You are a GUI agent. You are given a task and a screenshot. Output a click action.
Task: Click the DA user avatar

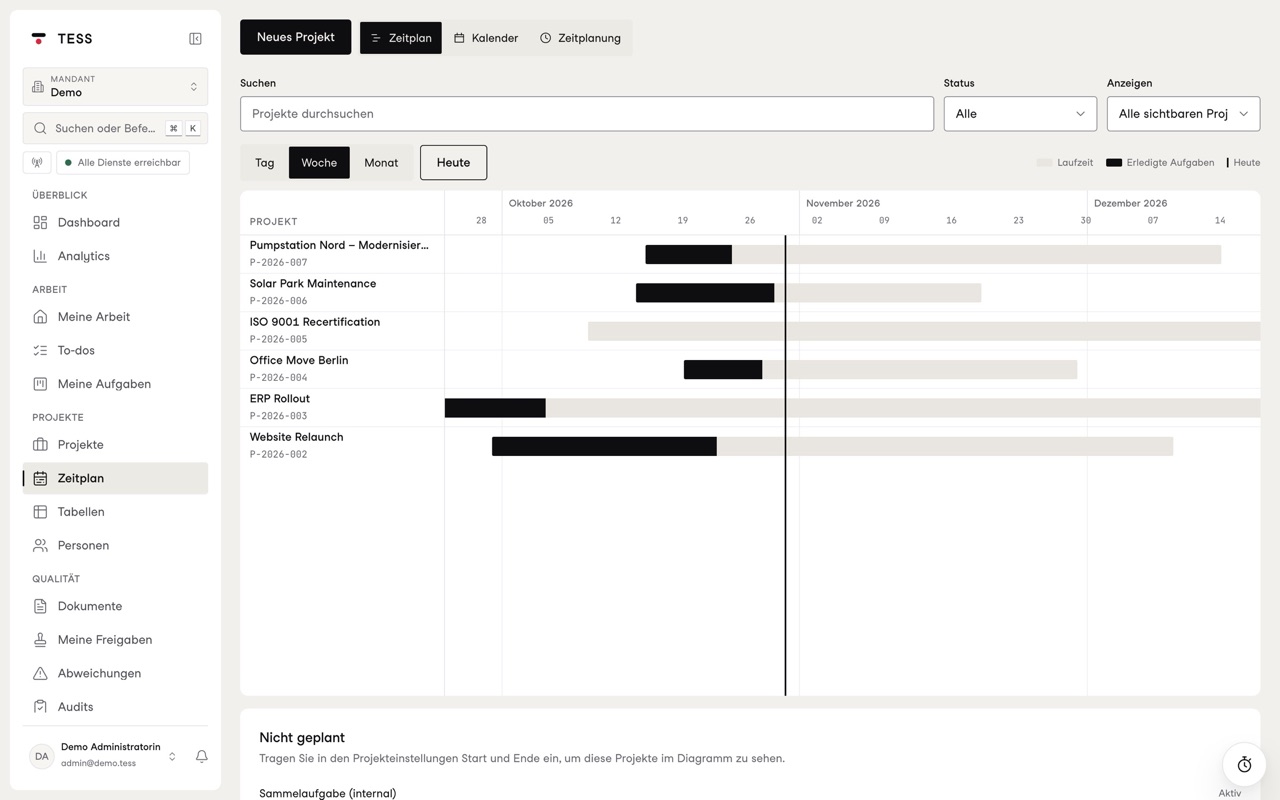pyautogui.click(x=41, y=756)
